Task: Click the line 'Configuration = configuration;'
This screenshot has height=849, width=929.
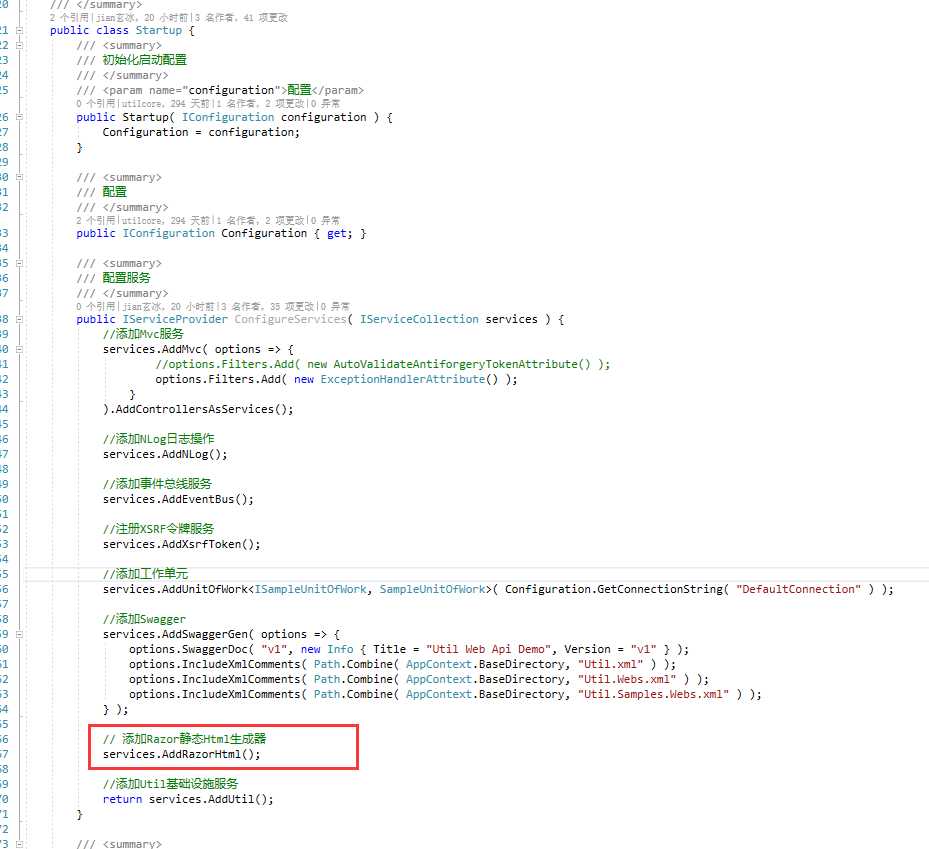Action: (201, 132)
